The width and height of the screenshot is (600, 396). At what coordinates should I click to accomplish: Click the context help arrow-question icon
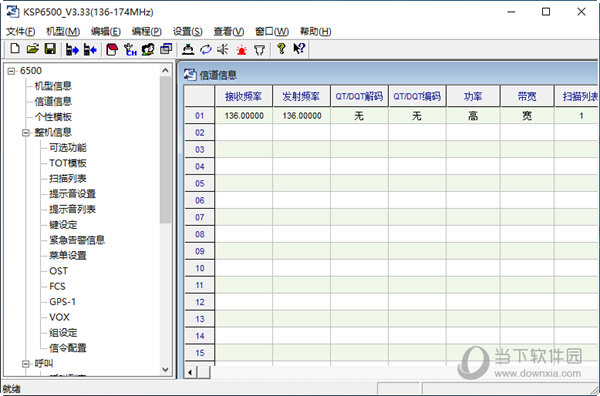click(299, 49)
